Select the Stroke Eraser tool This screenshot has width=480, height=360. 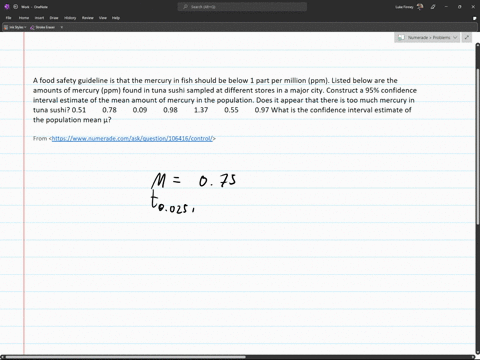point(43,27)
